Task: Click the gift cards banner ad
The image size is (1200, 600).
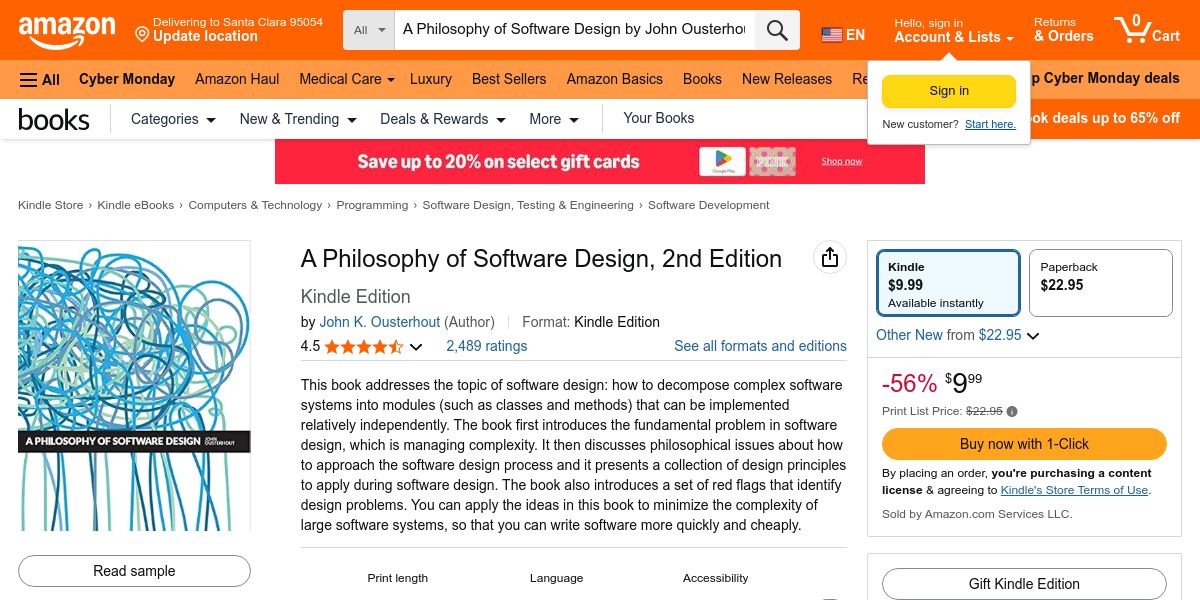Action: [x=599, y=161]
